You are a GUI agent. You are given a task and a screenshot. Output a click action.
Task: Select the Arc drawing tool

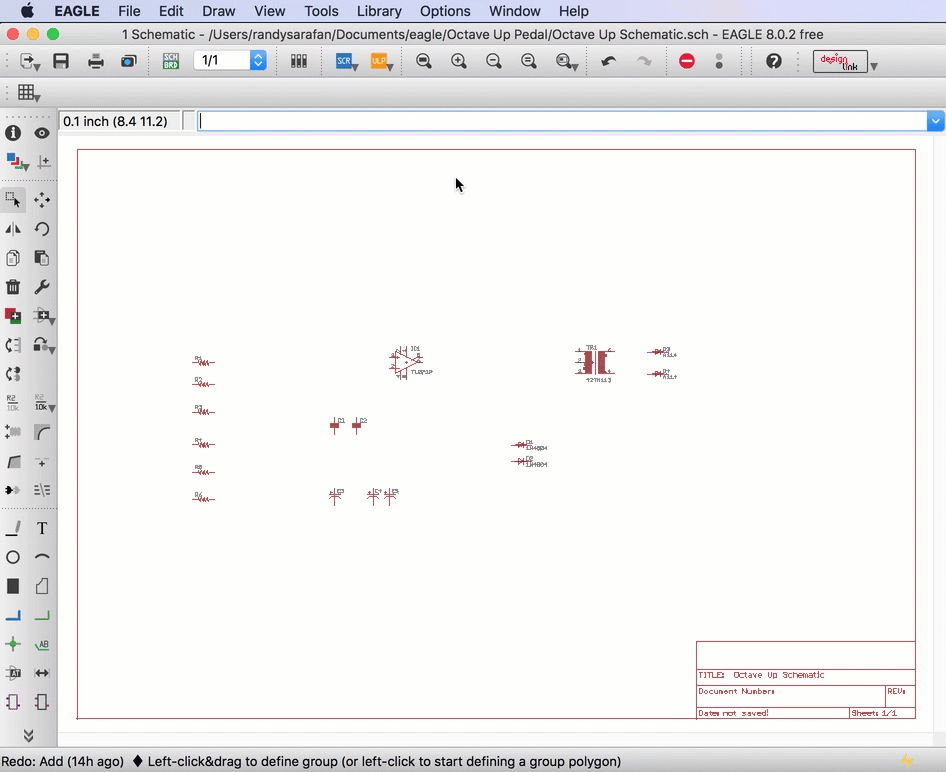(x=42, y=557)
